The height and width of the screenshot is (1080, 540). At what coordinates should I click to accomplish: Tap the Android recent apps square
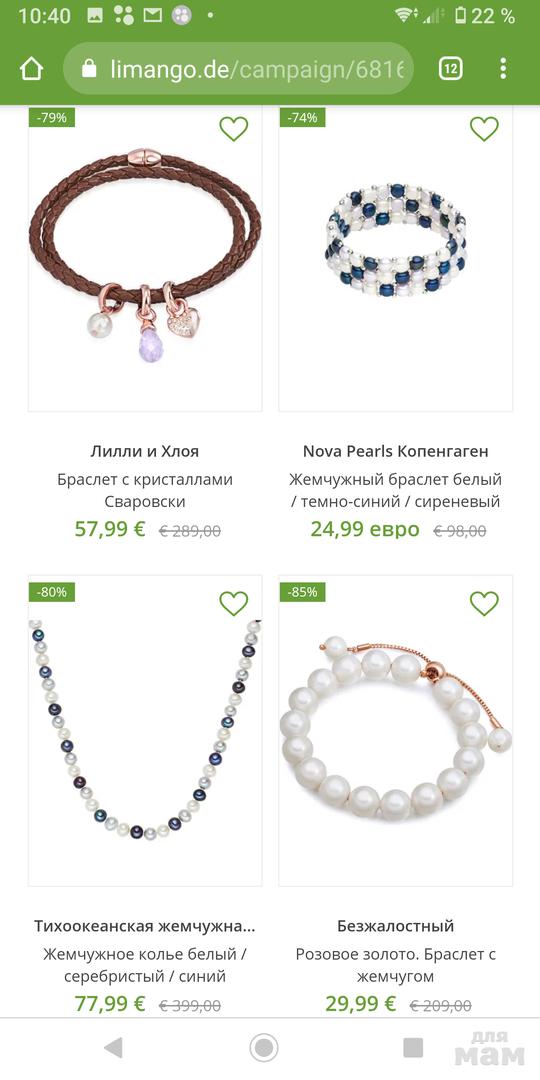tap(413, 1048)
